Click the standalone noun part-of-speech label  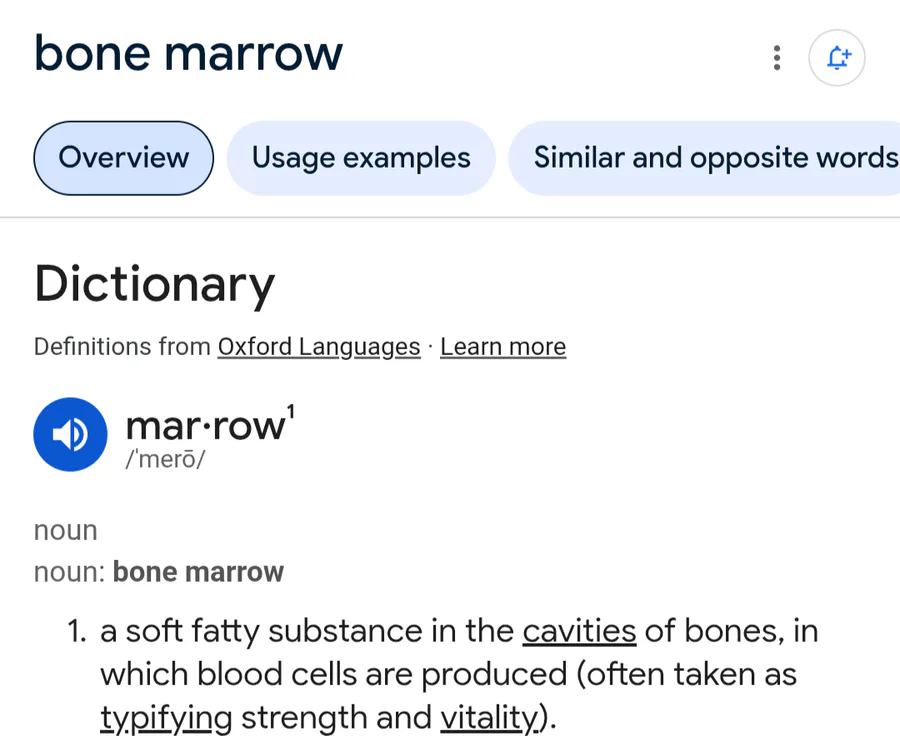point(66,530)
